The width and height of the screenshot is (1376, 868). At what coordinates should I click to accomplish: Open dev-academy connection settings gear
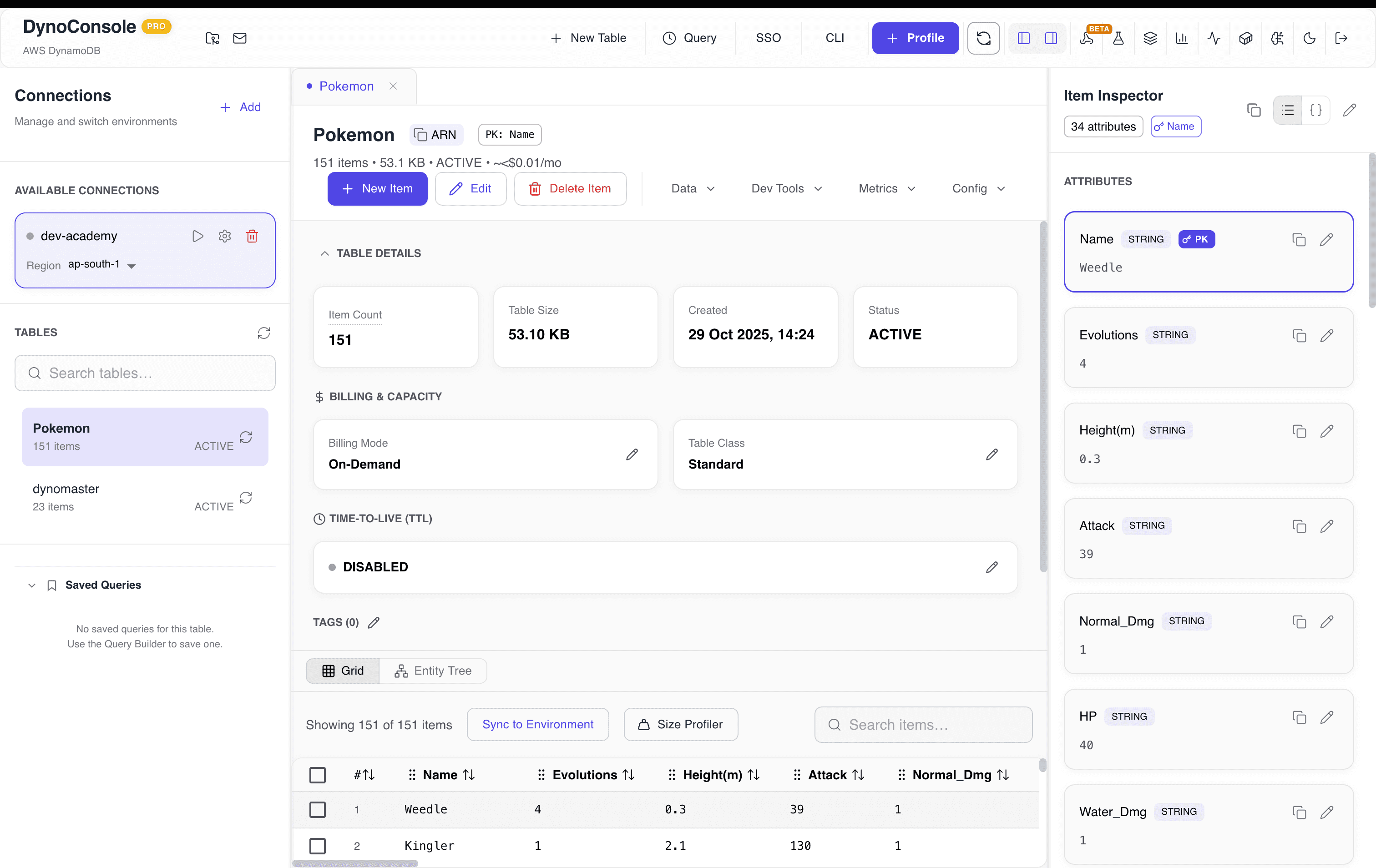(225, 236)
